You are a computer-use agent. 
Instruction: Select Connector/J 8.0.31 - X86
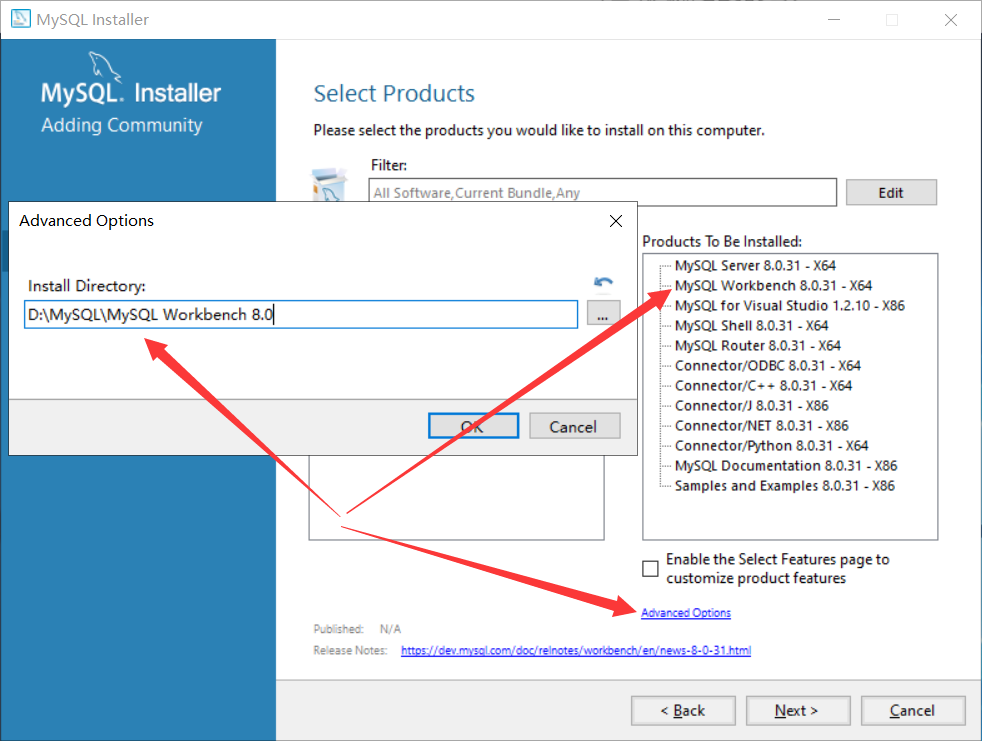click(752, 406)
